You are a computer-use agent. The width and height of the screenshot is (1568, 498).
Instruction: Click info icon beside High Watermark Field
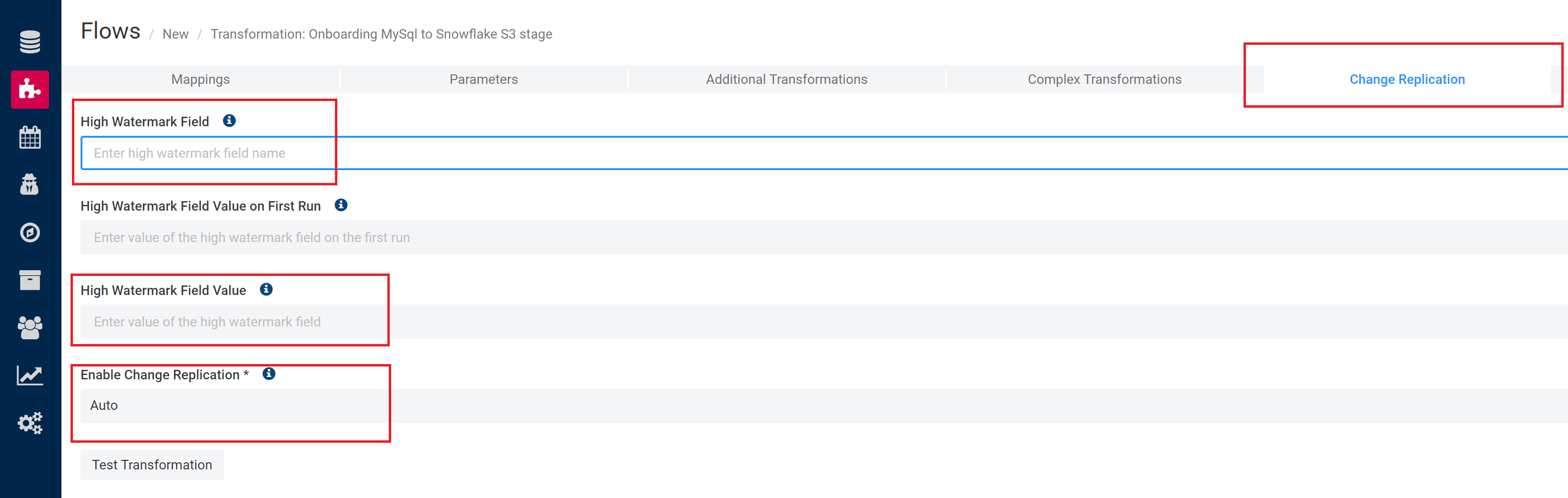click(230, 121)
